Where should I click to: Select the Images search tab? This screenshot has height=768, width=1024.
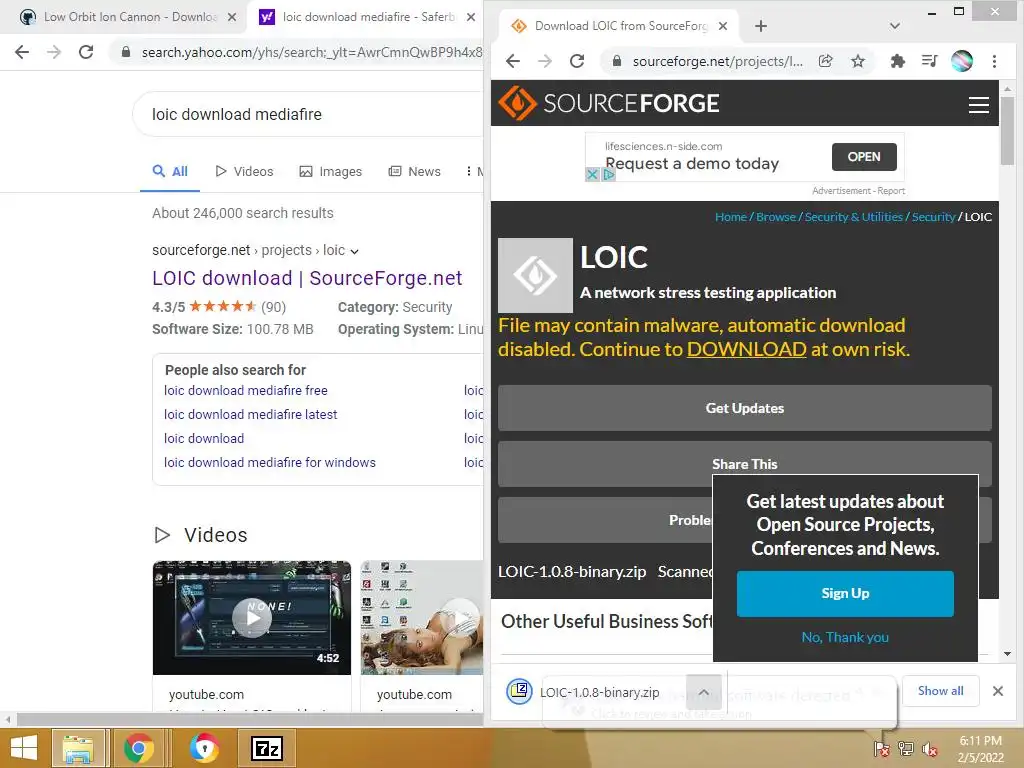pyautogui.click(x=330, y=172)
